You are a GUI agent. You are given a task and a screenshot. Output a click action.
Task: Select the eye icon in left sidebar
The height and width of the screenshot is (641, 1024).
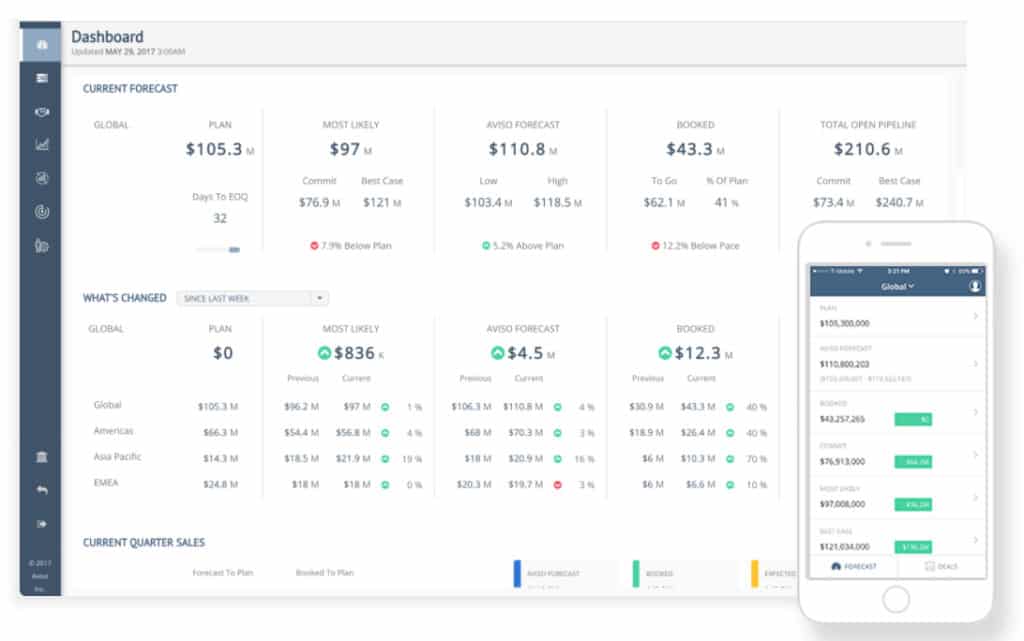(41, 111)
